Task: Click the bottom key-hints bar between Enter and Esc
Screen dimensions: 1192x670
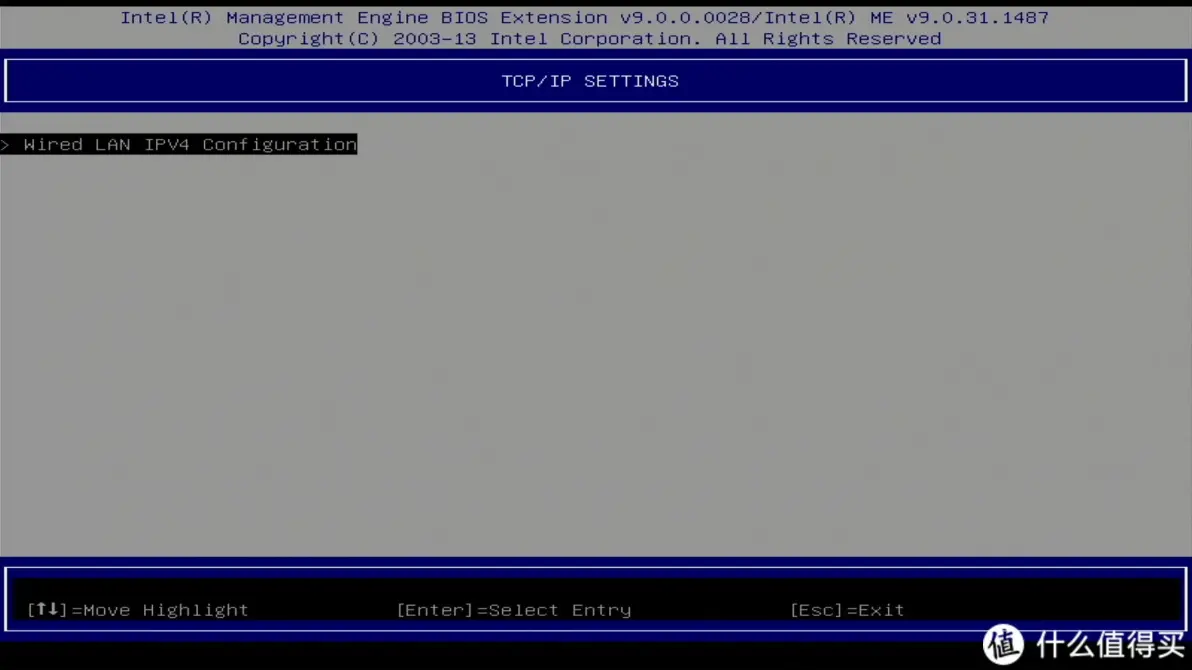Action: tap(710, 610)
